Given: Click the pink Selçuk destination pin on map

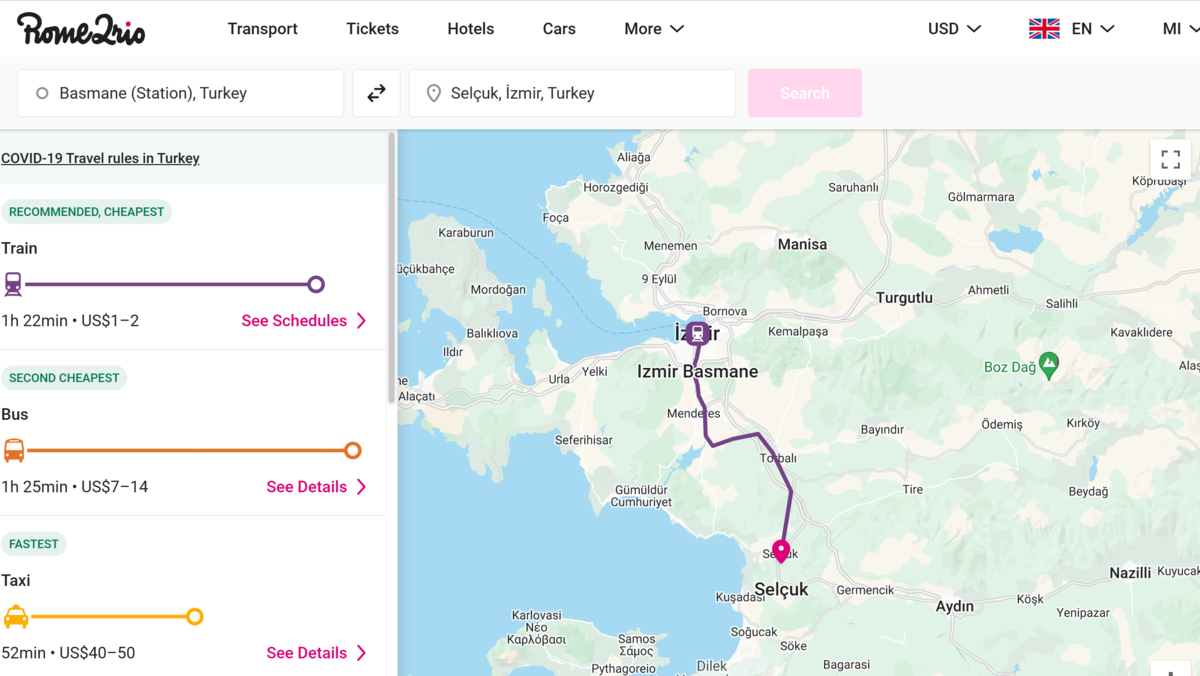Looking at the screenshot, I should (x=781, y=551).
